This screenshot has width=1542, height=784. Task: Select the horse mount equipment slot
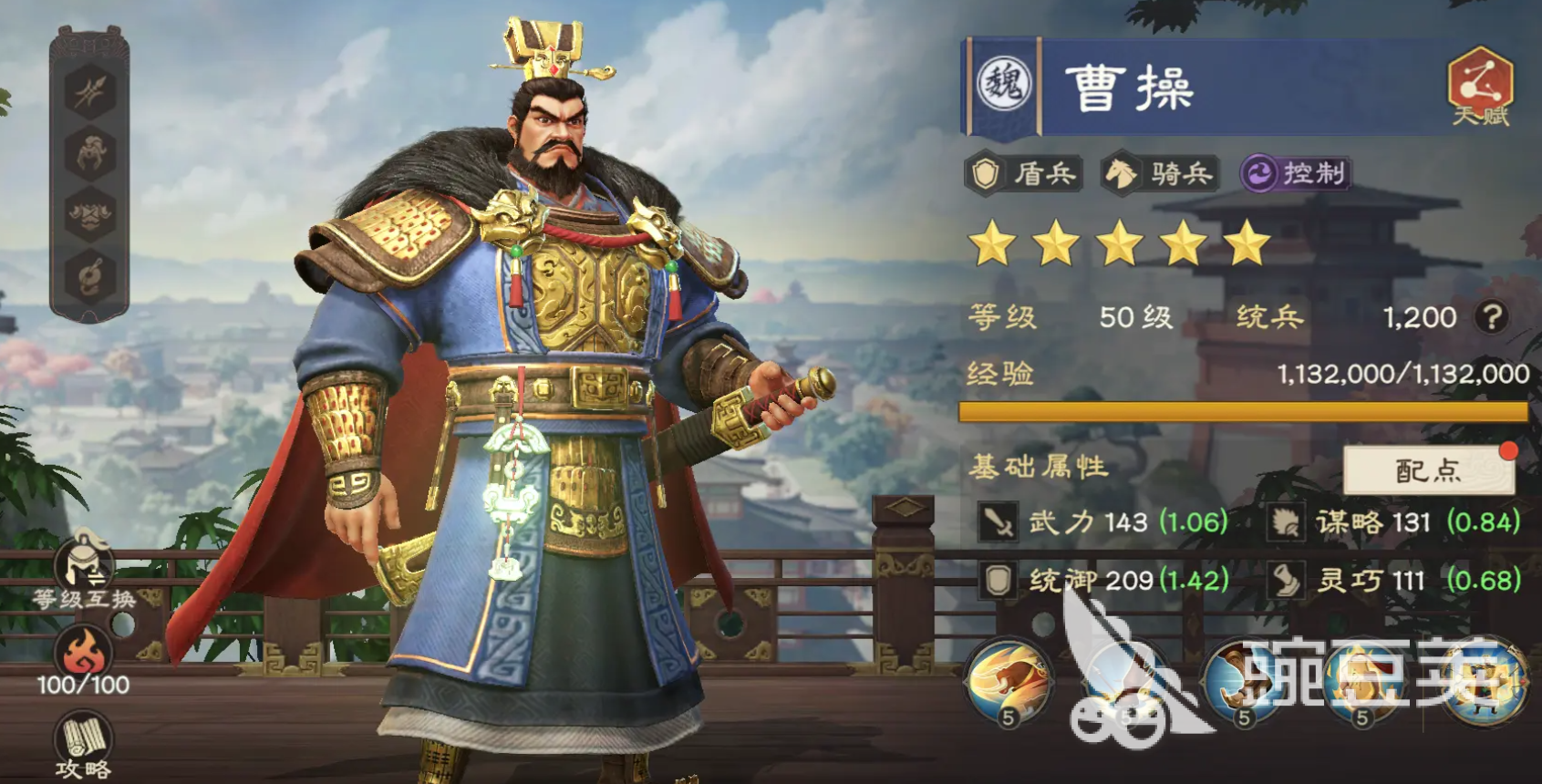89,152
